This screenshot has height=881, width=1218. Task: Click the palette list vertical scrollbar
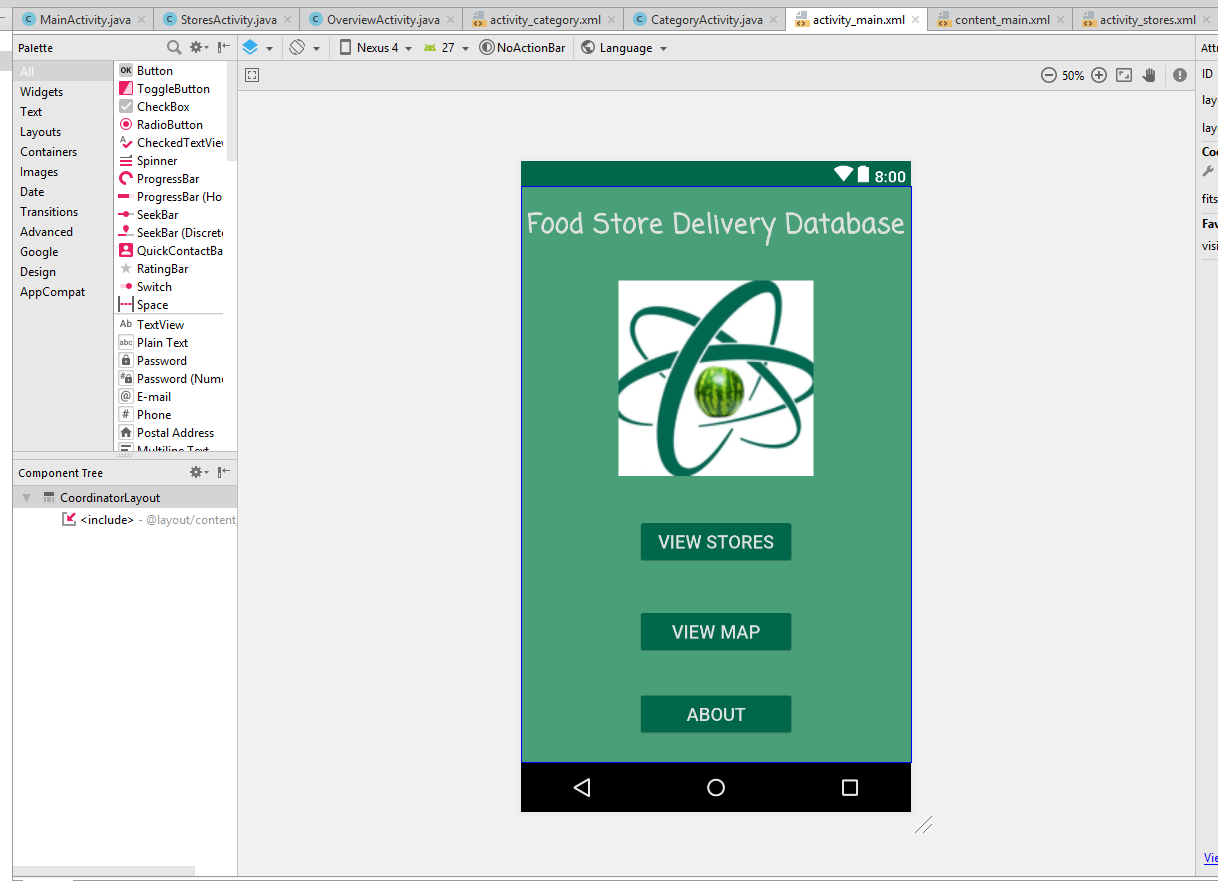(x=232, y=110)
